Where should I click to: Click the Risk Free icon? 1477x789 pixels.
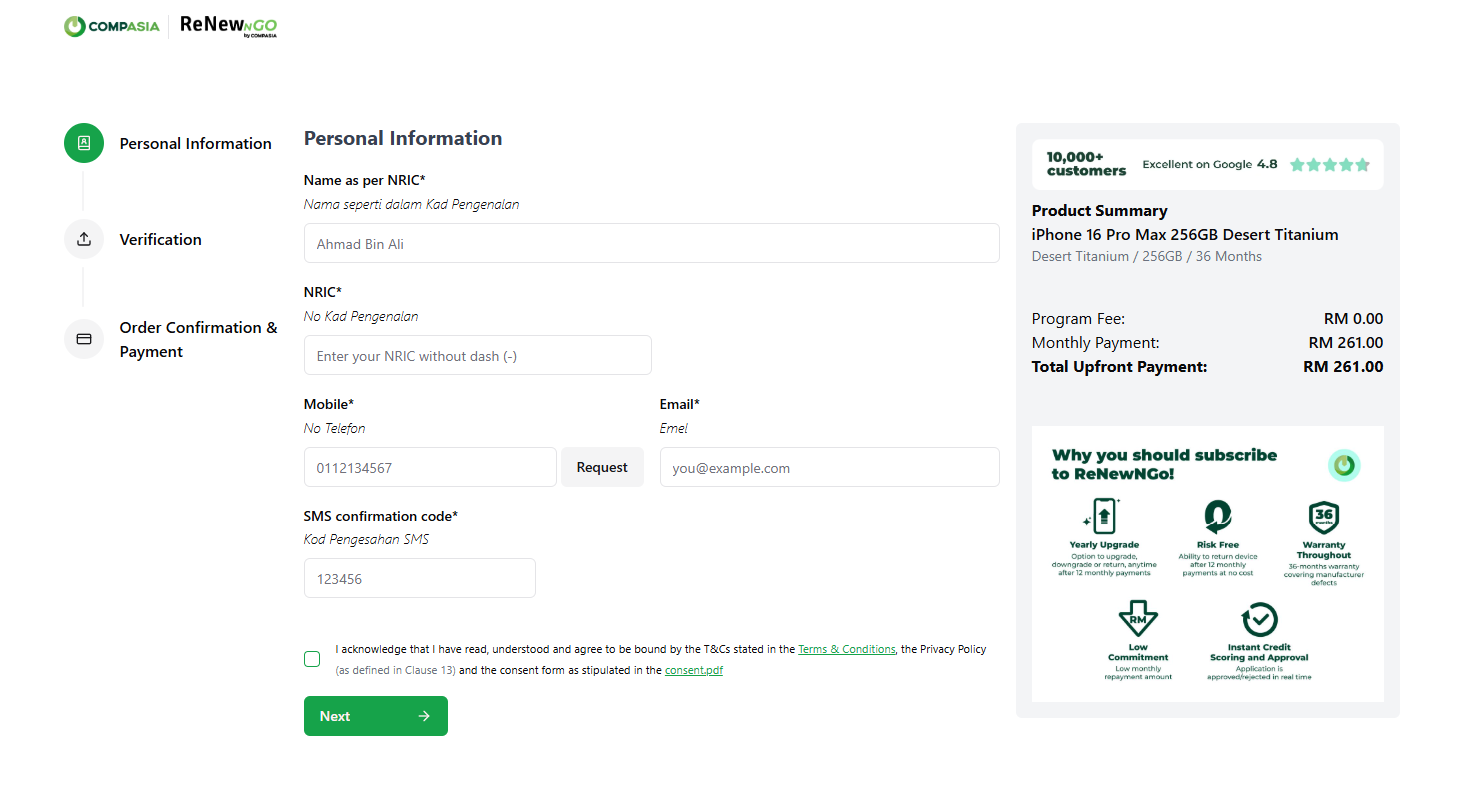coord(1216,516)
